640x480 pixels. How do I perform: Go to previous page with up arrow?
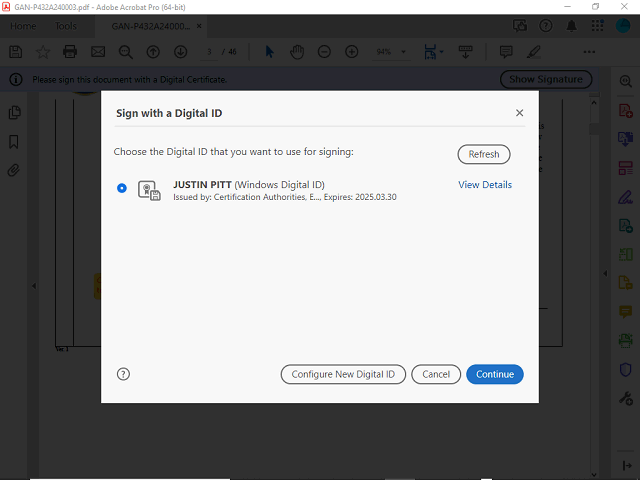coord(153,52)
